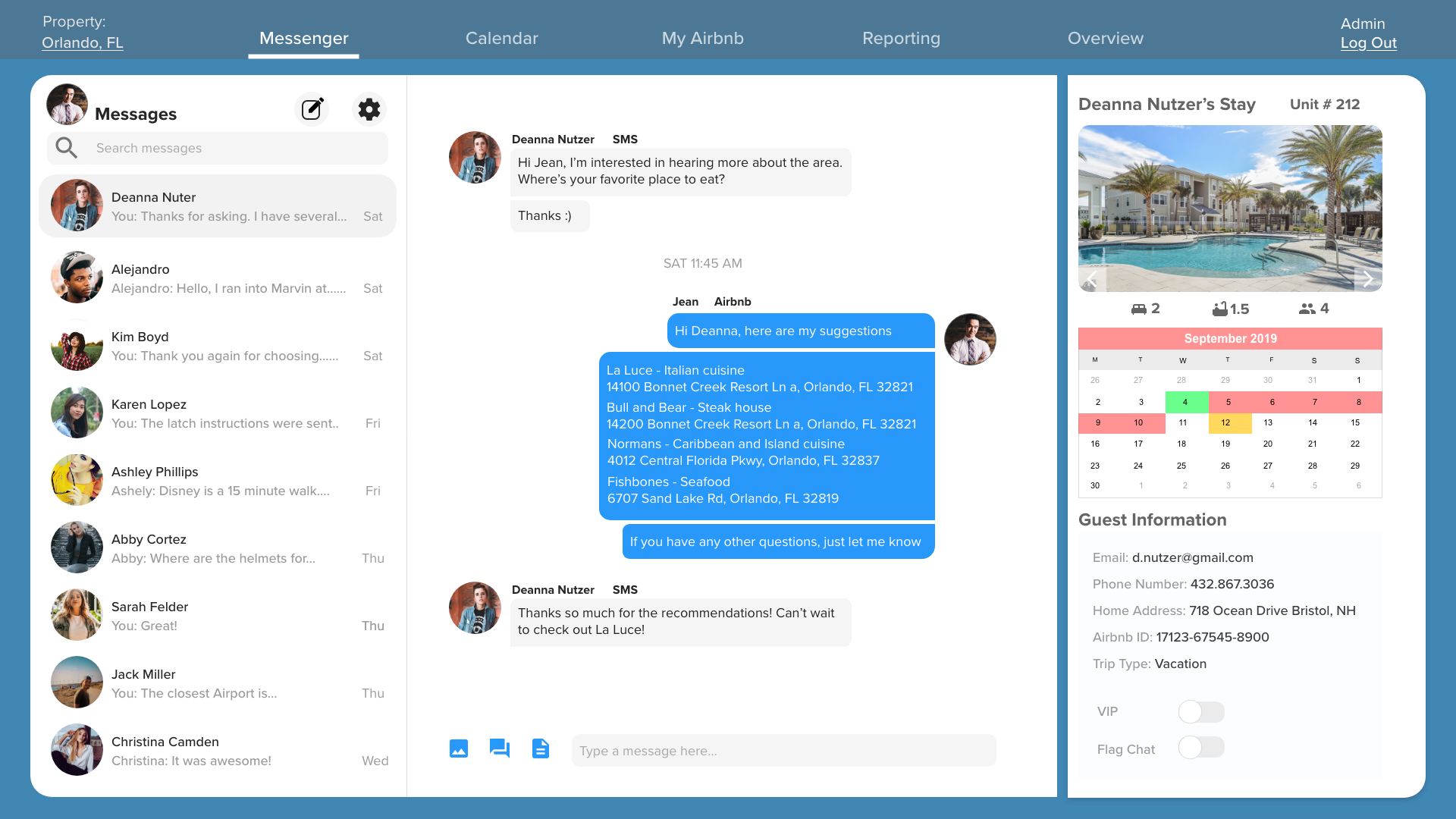
Task: Click Airbnb ID 17123-67545-8900
Action: point(1212,637)
